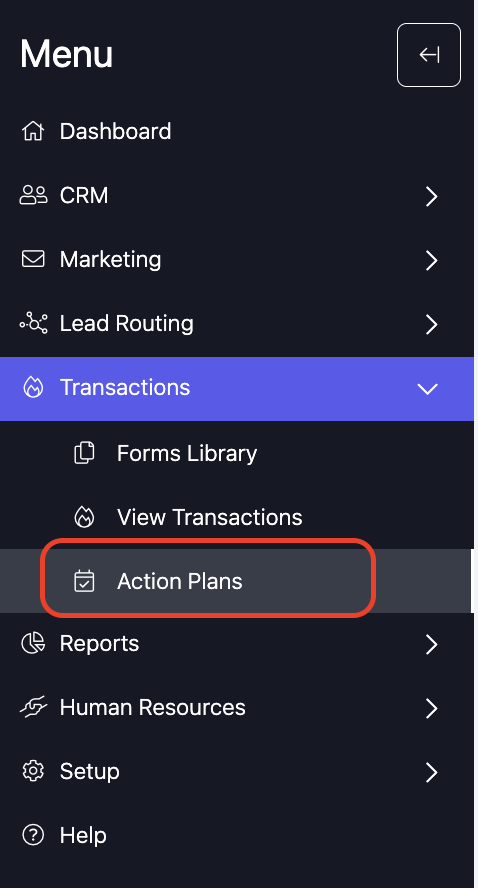
Task: Expand the Marketing submenu chevron
Action: pyautogui.click(x=432, y=261)
